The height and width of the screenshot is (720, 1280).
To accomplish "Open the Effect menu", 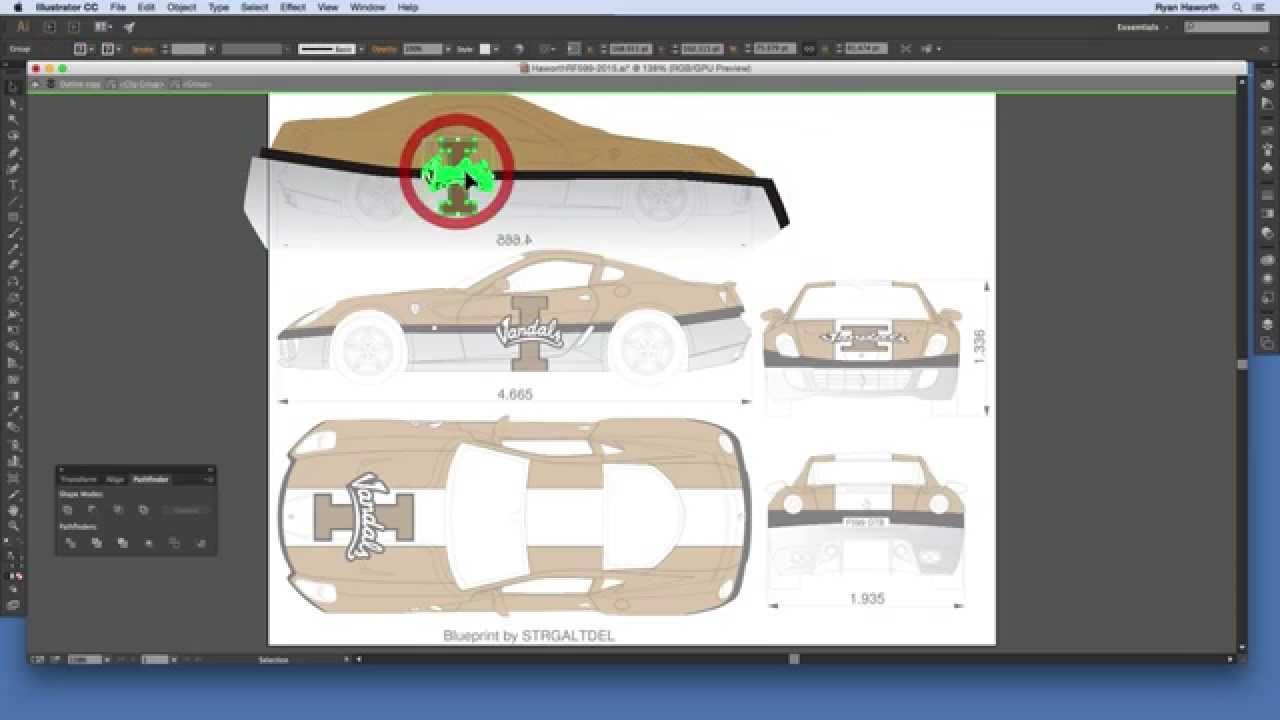I will pyautogui.click(x=293, y=7).
